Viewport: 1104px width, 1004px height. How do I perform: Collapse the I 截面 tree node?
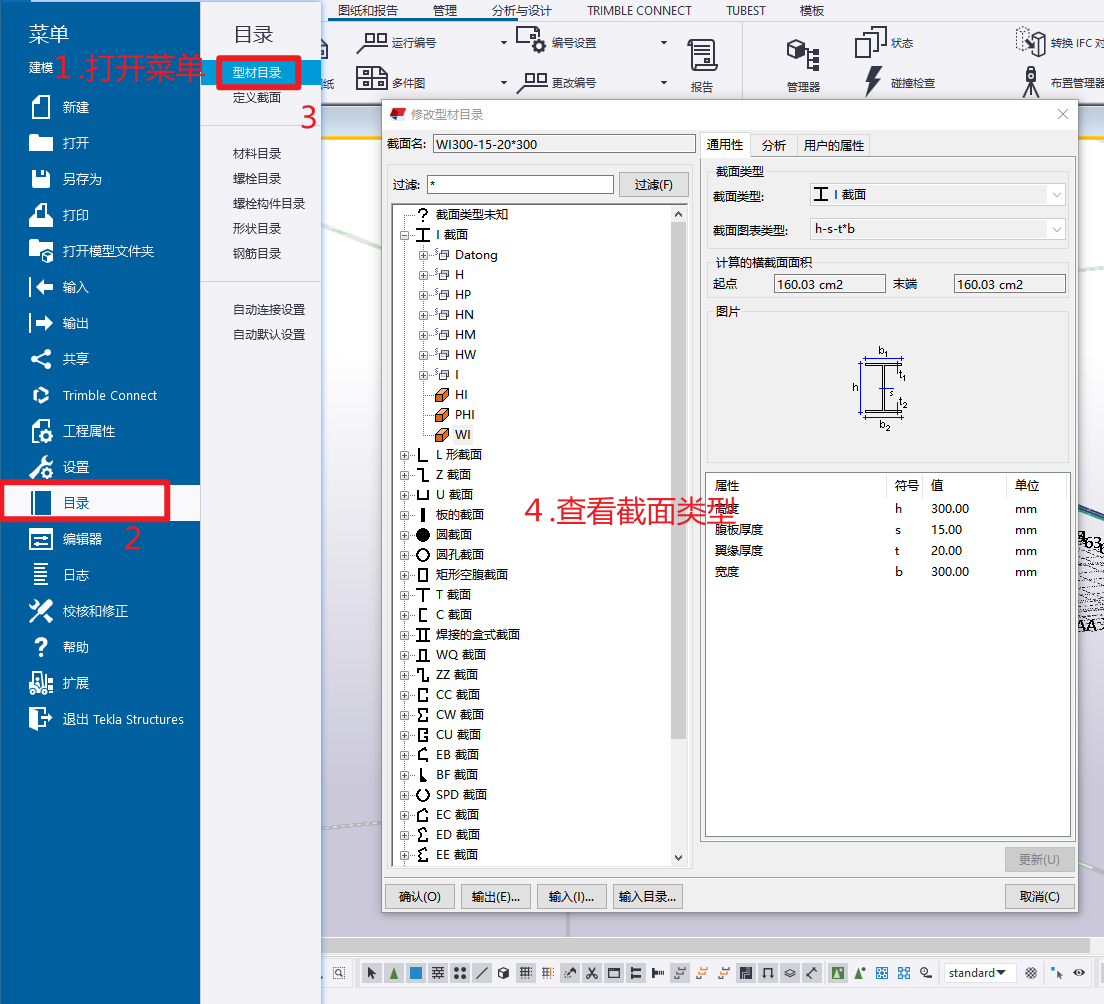405,235
